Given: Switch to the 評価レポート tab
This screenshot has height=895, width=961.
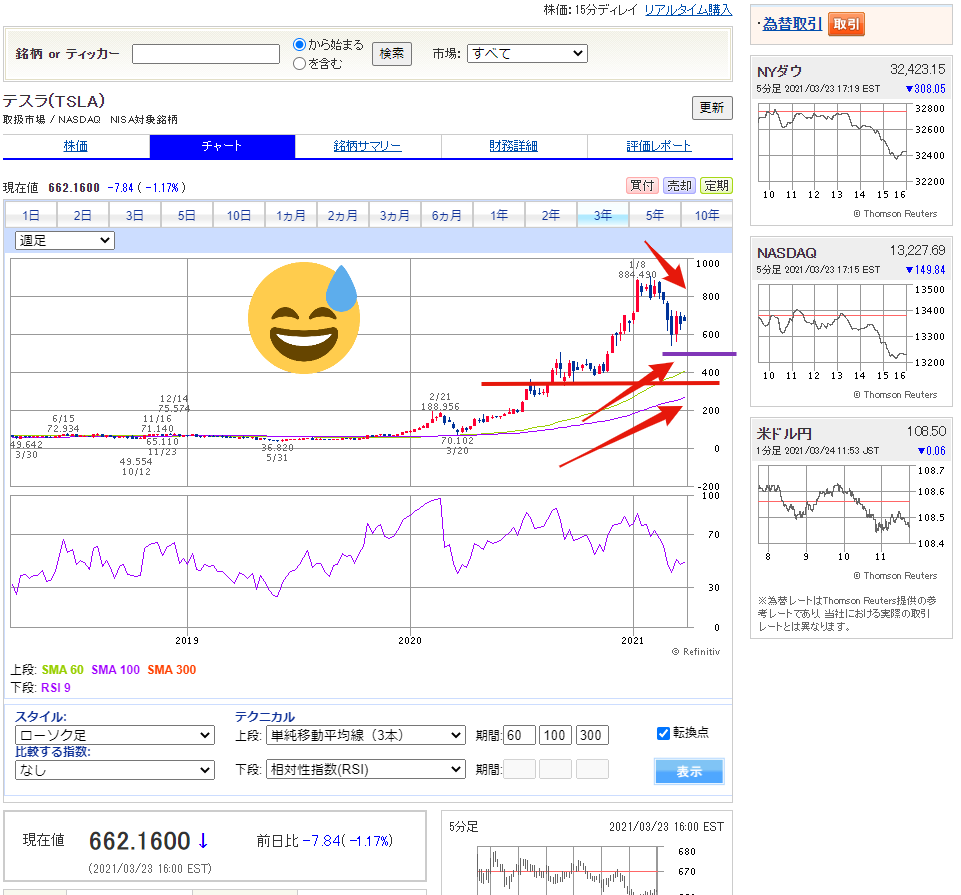Looking at the screenshot, I should (659, 146).
